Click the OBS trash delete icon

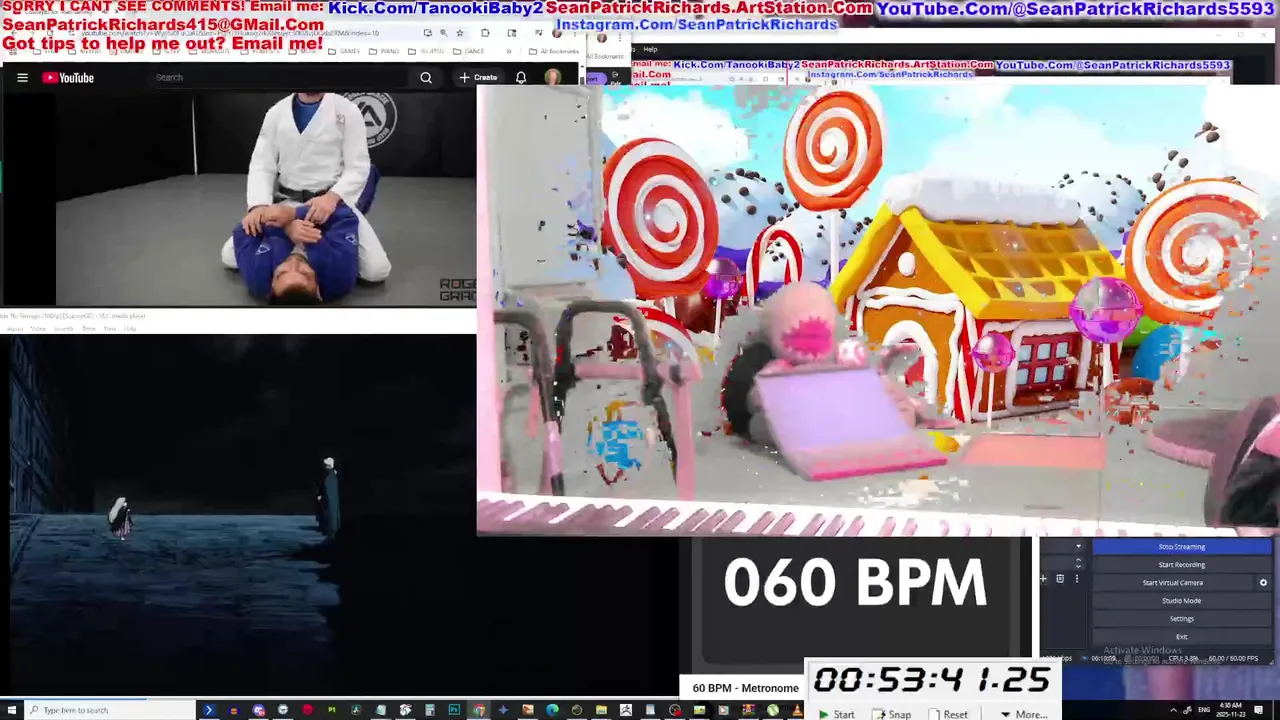(x=1060, y=578)
